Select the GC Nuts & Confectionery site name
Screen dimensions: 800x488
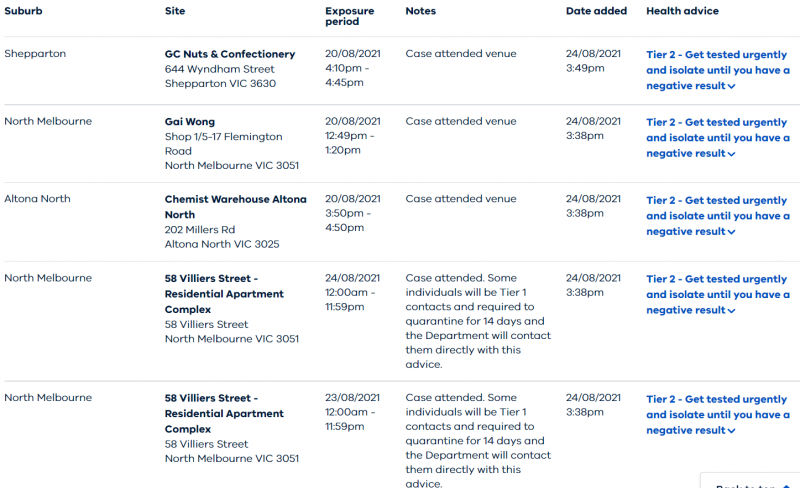[230, 54]
